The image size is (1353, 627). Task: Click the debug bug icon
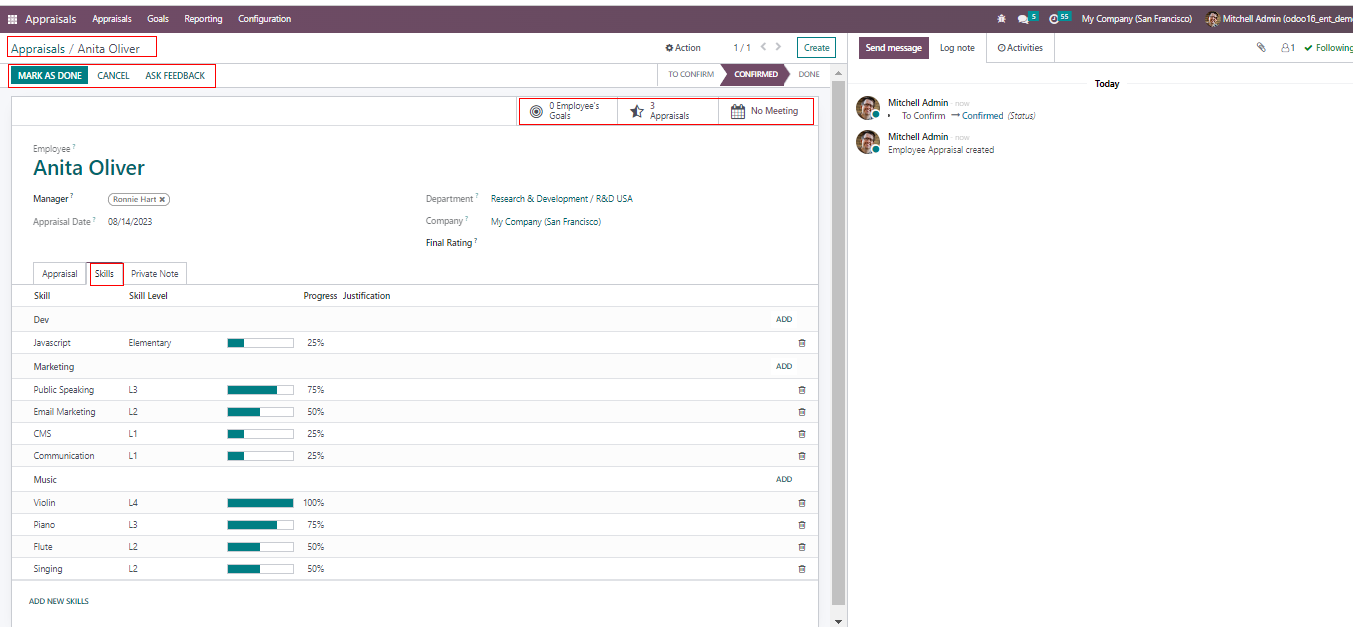pos(1002,19)
